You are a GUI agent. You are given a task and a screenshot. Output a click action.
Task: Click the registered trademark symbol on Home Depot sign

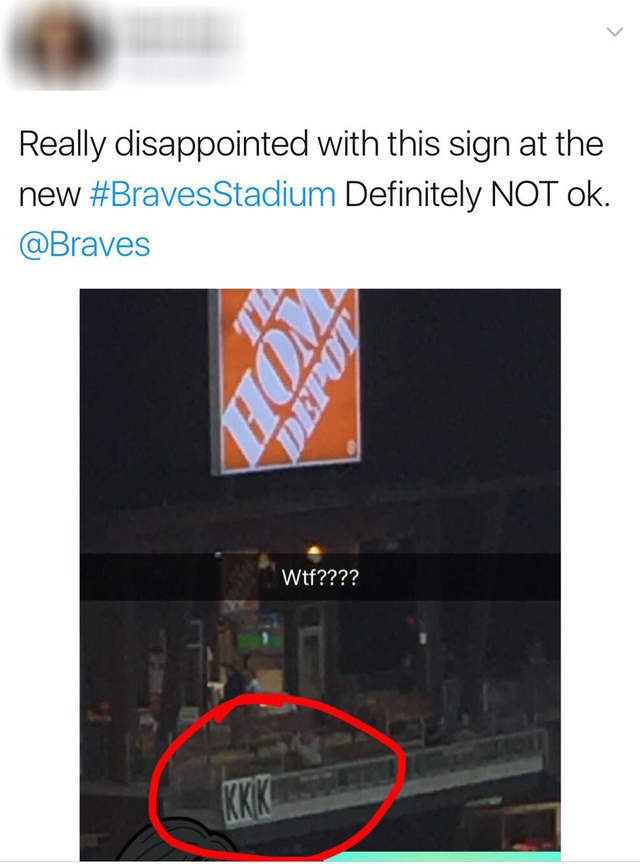[350, 448]
